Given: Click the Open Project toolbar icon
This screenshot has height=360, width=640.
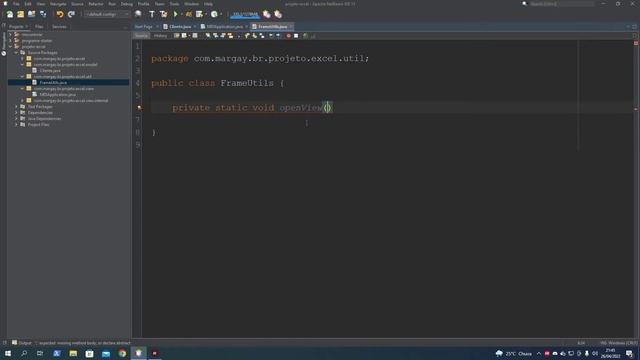Looking at the screenshot, I should (x=31, y=14).
